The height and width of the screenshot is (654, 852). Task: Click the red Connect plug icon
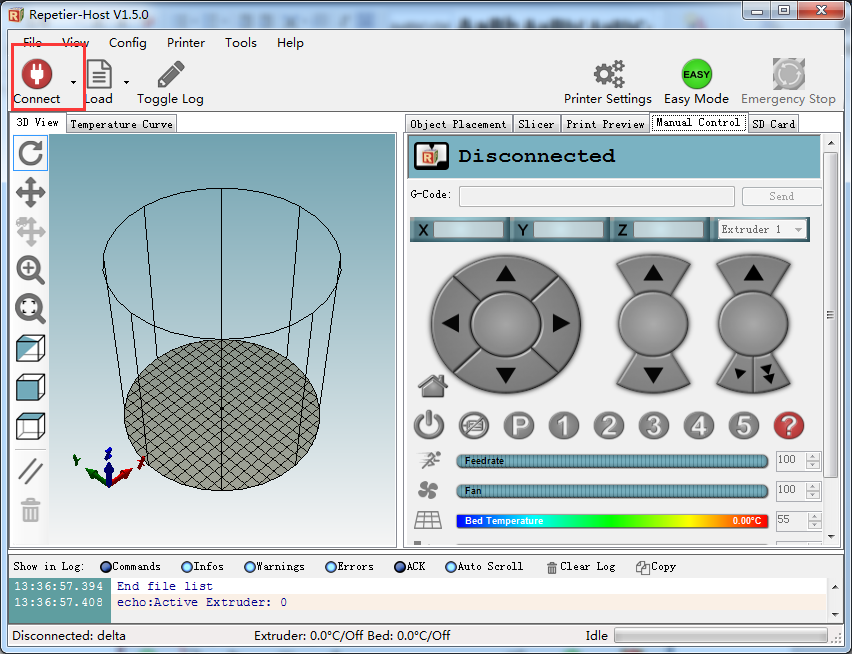pos(37,74)
